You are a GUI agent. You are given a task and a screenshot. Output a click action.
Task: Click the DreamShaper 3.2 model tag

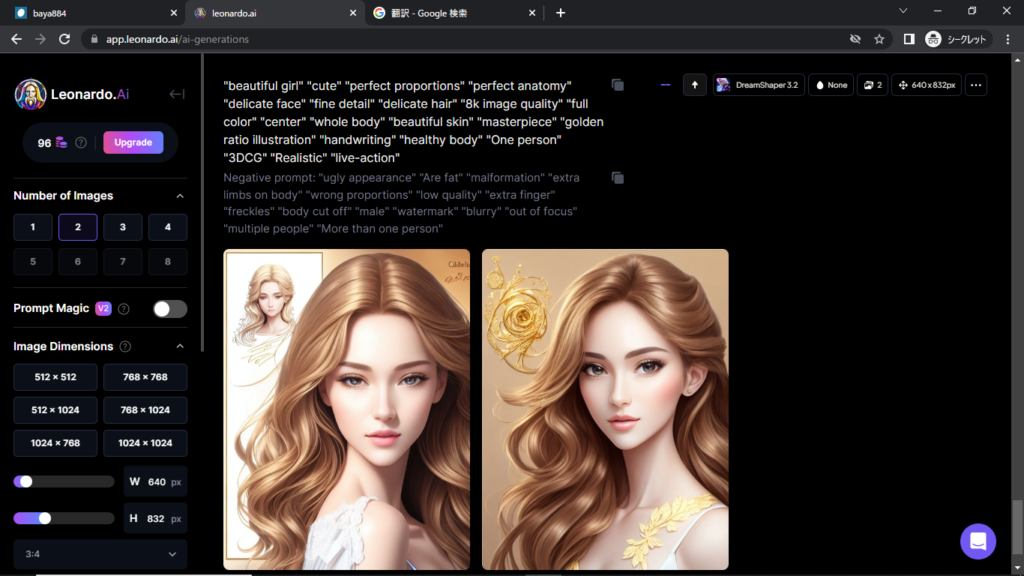pos(758,85)
